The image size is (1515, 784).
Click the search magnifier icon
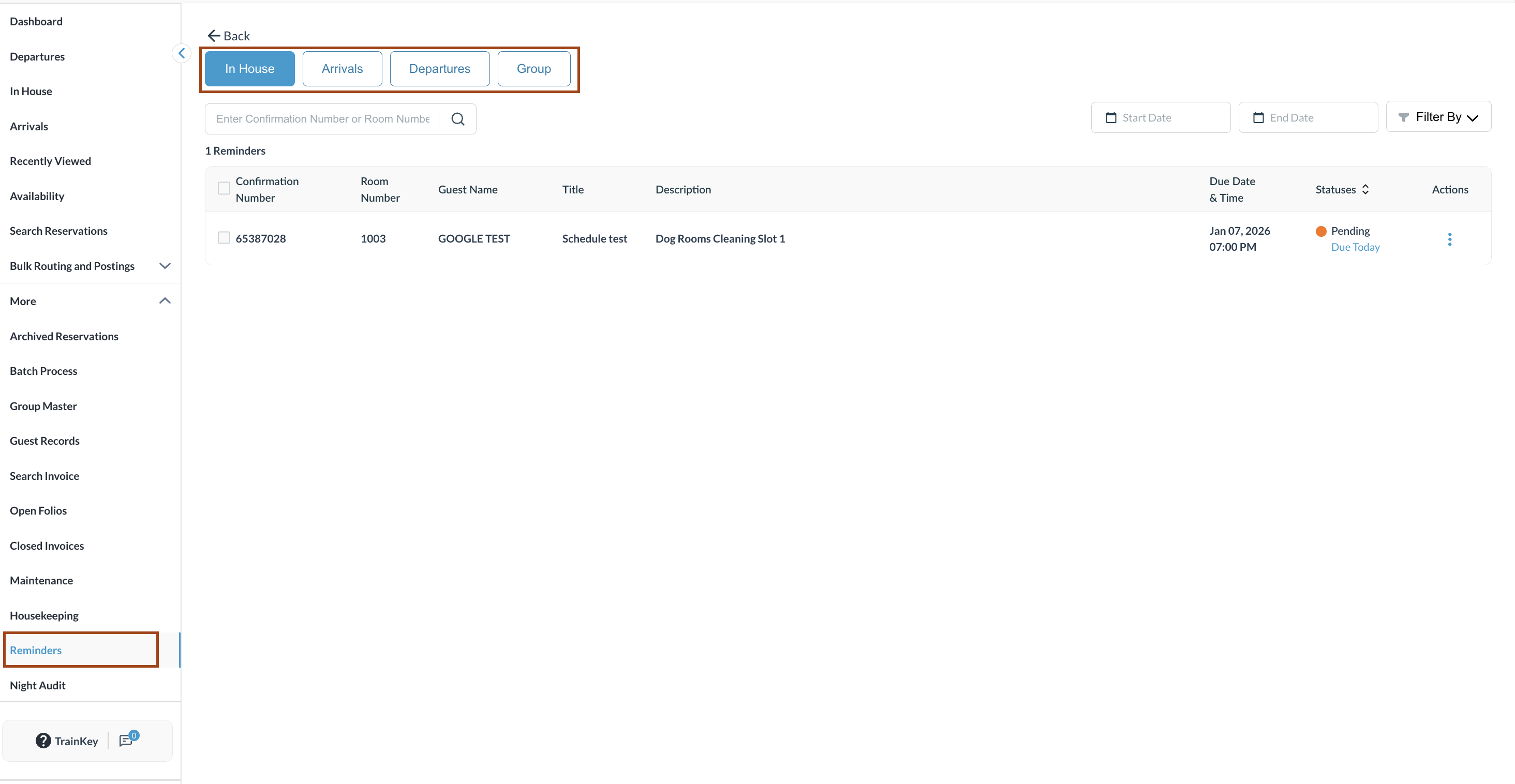457,119
